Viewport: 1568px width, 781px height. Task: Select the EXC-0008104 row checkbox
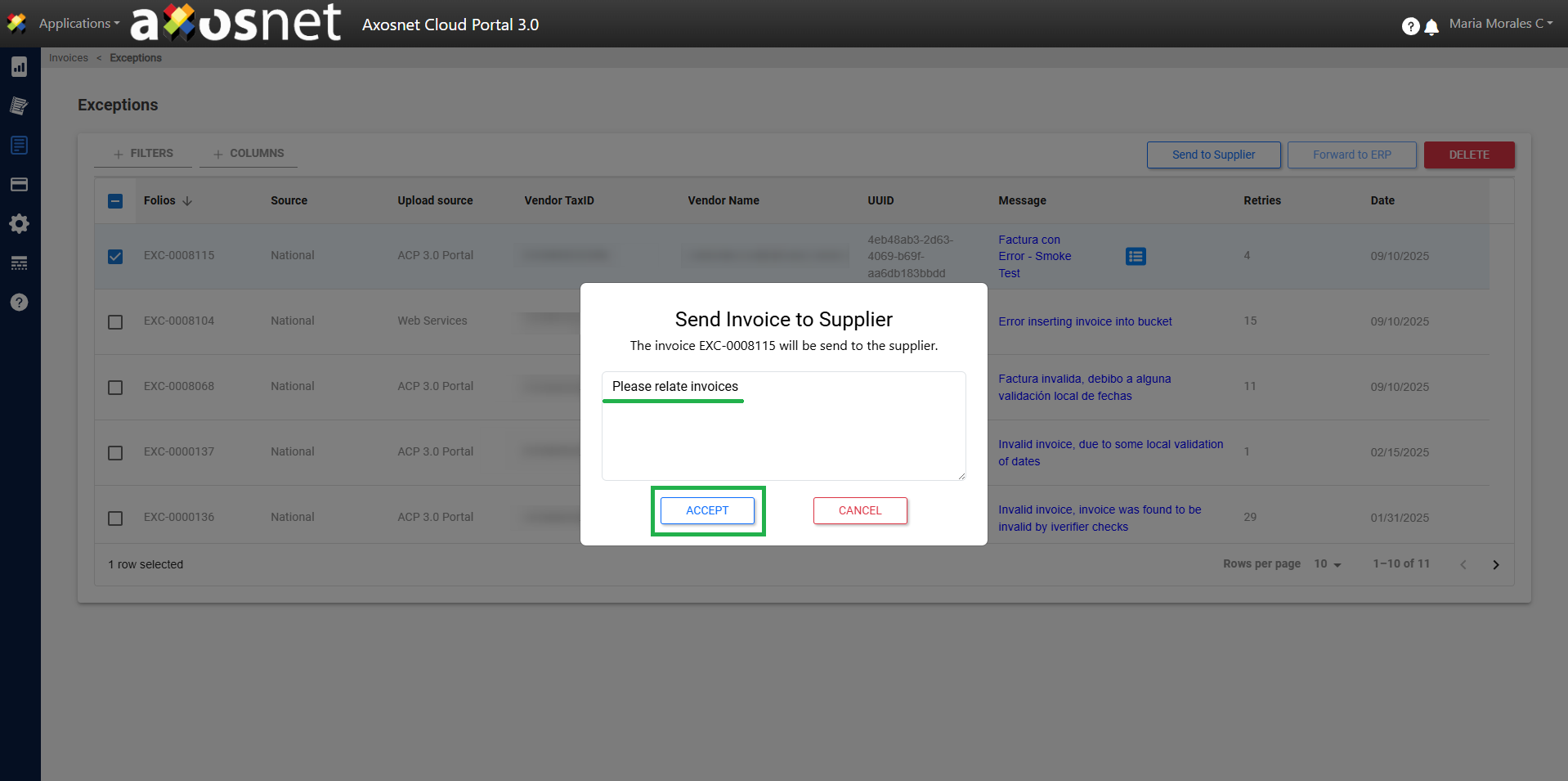pyautogui.click(x=115, y=322)
